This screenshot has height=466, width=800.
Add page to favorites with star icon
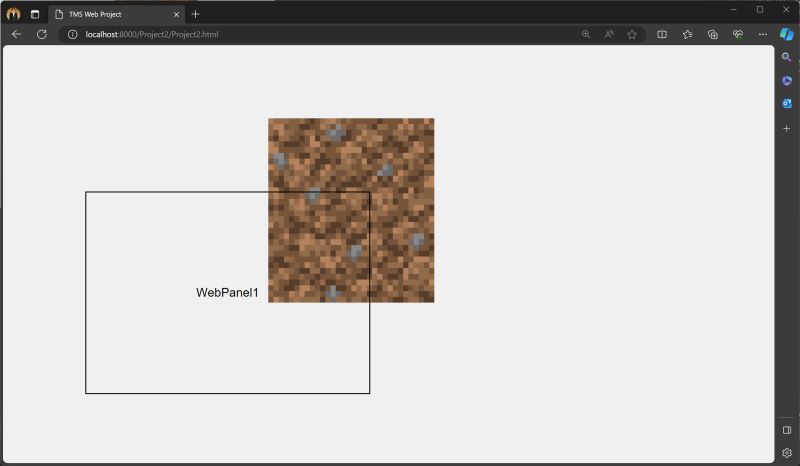pos(632,34)
